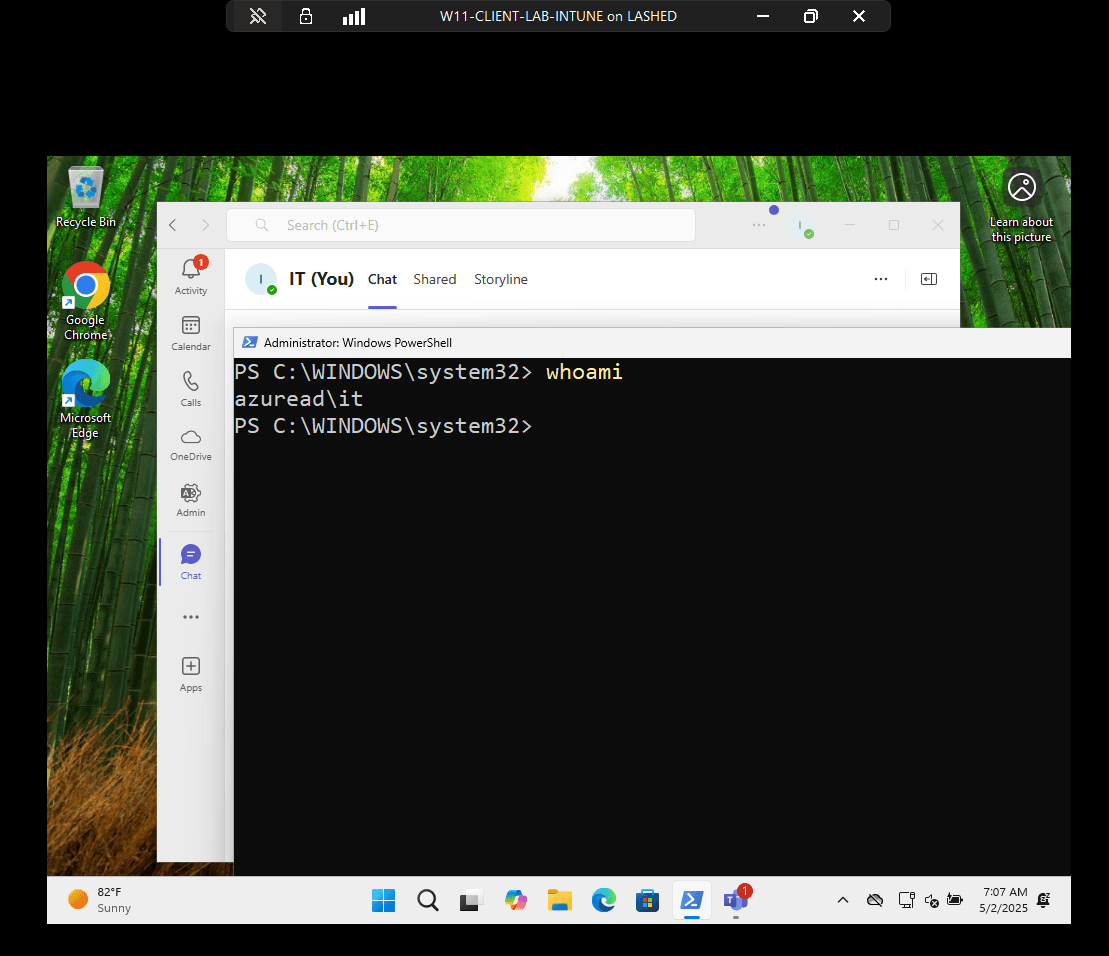Open more chat options ellipsis menu

(881, 279)
